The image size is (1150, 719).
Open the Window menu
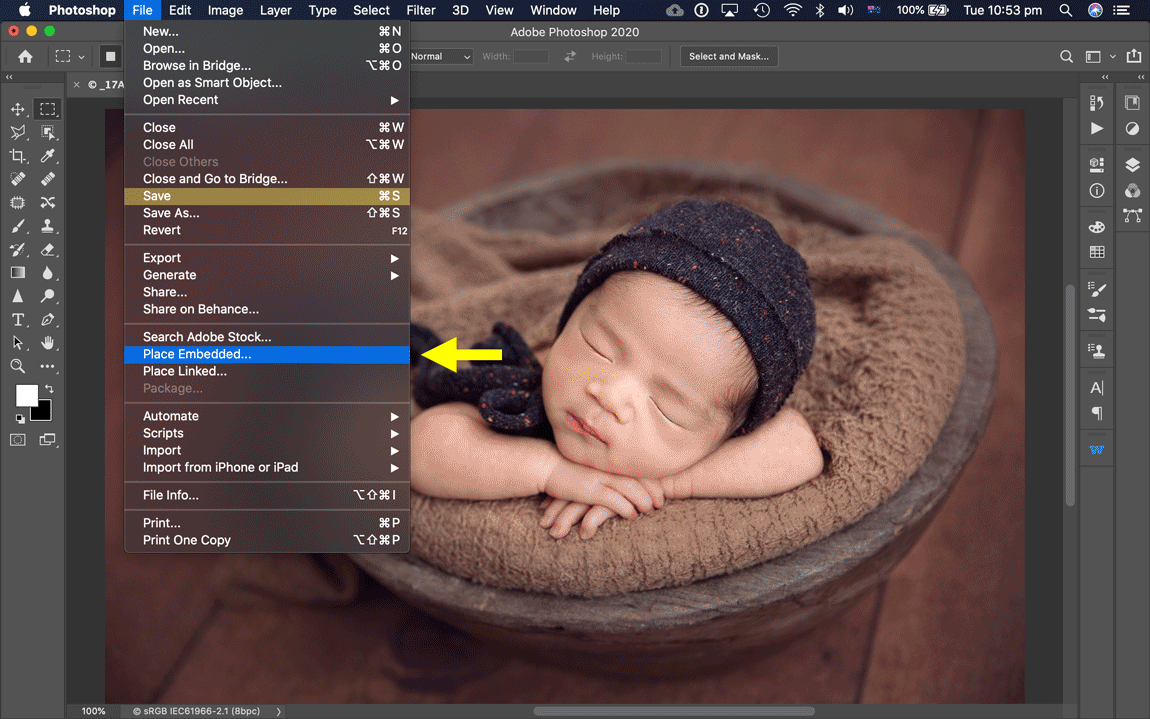coord(553,10)
